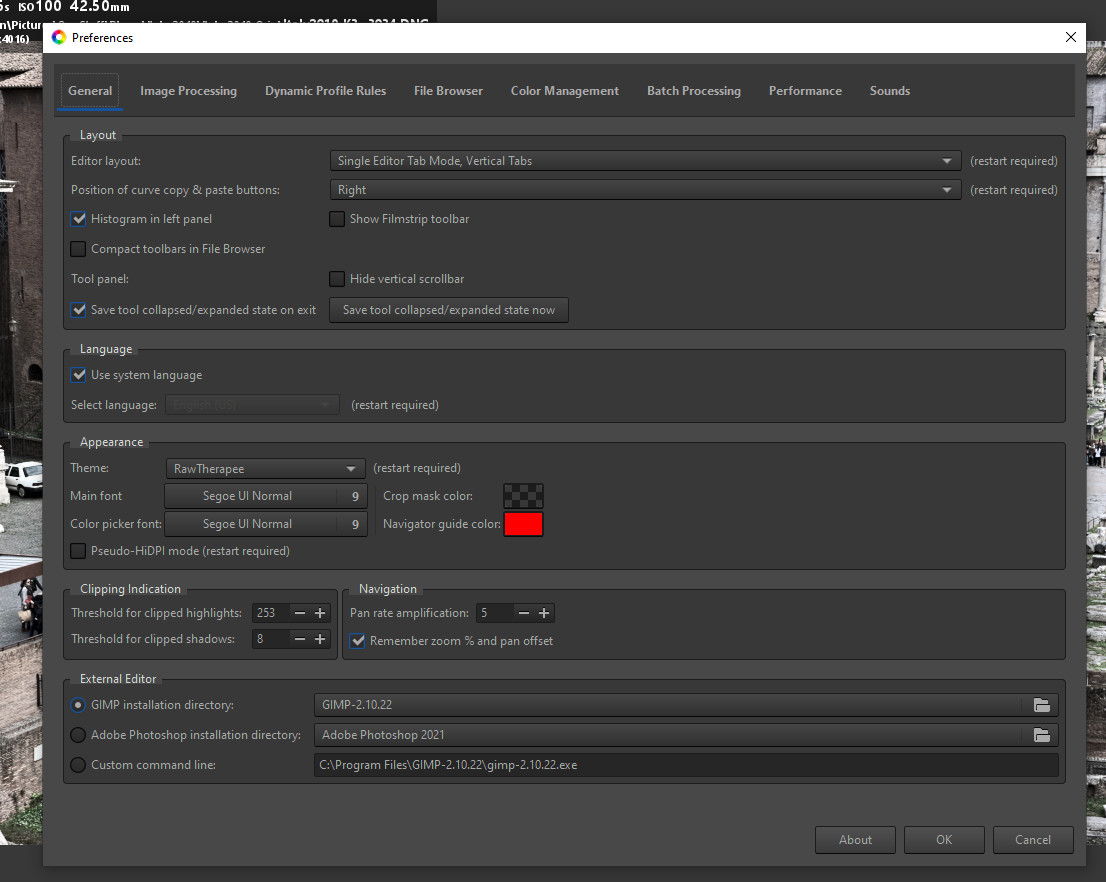Open the Theme dropdown
Screen dimensions: 1106x882
pos(265,469)
